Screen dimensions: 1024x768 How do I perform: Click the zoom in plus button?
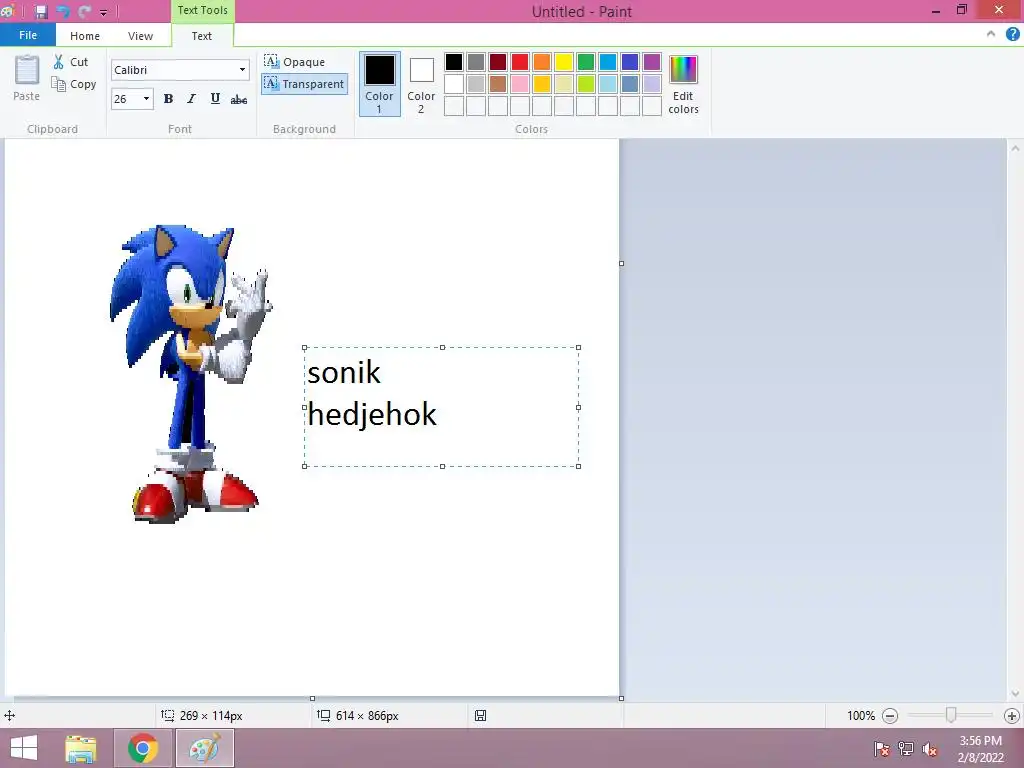(x=1011, y=716)
